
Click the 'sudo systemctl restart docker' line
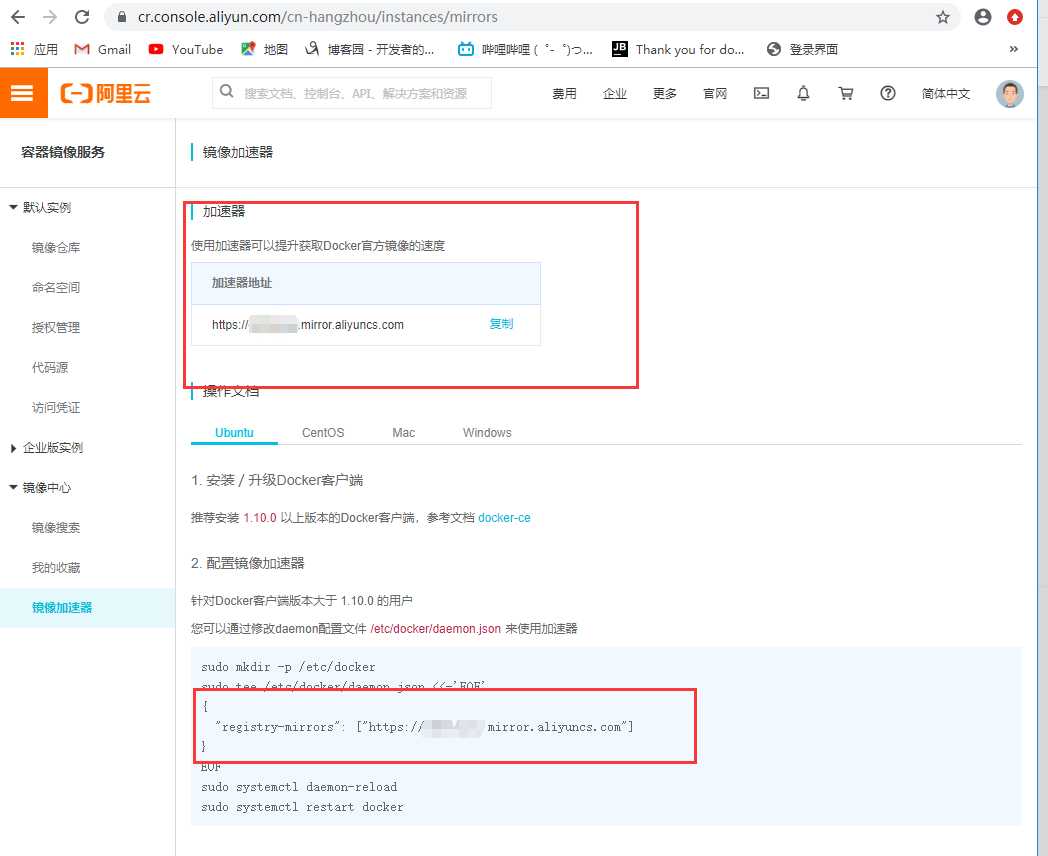[x=302, y=807]
